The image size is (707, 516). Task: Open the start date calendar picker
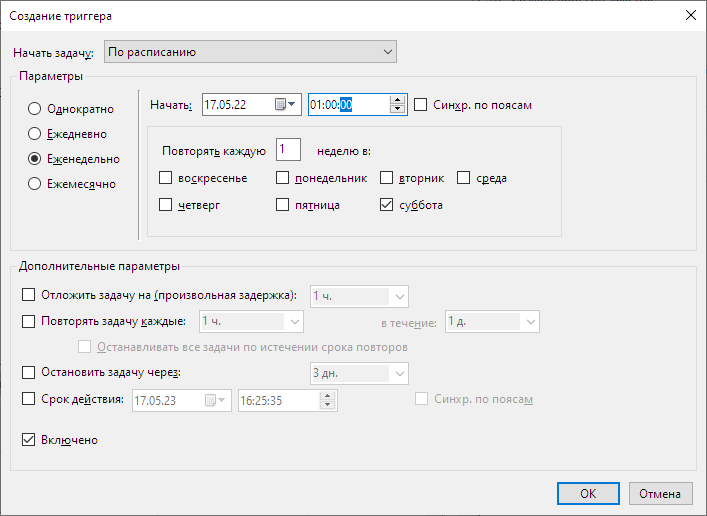(x=285, y=105)
